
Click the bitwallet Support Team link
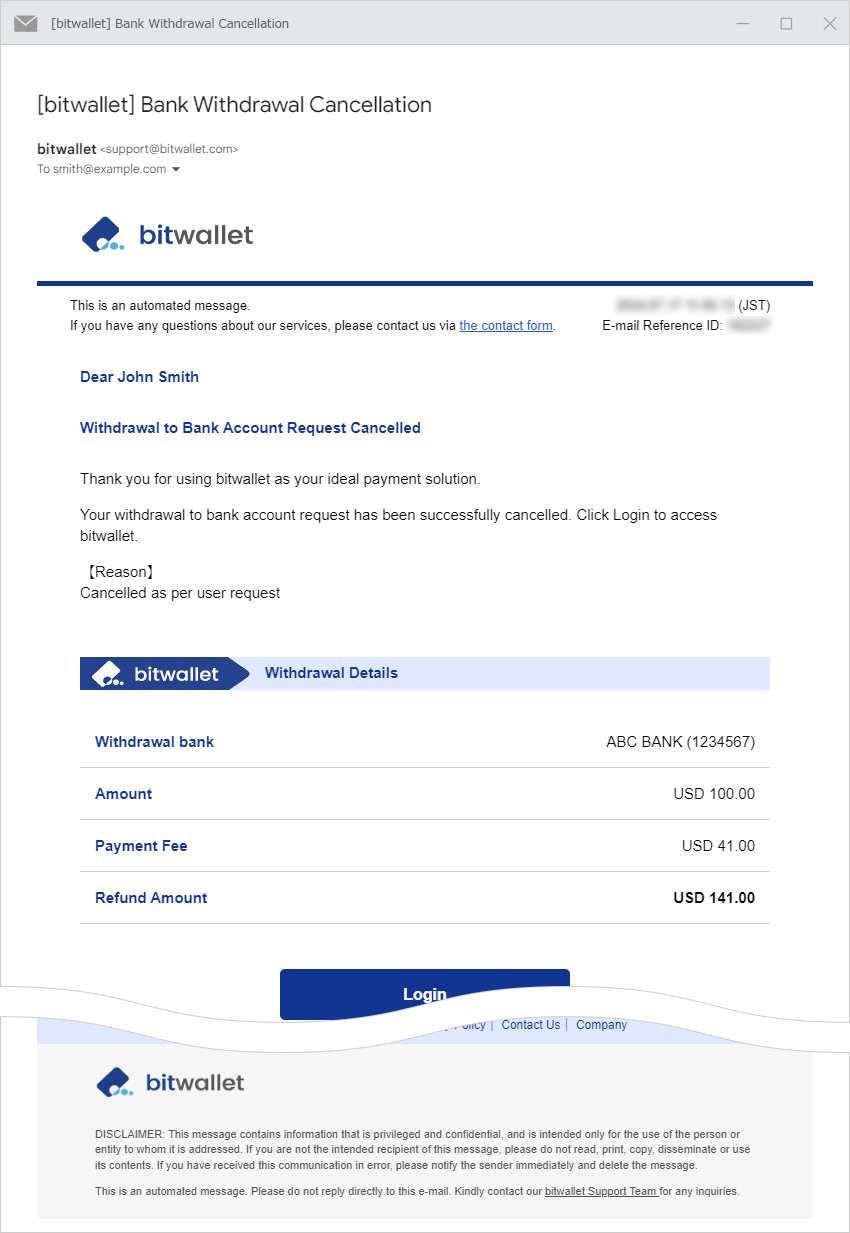600,1192
